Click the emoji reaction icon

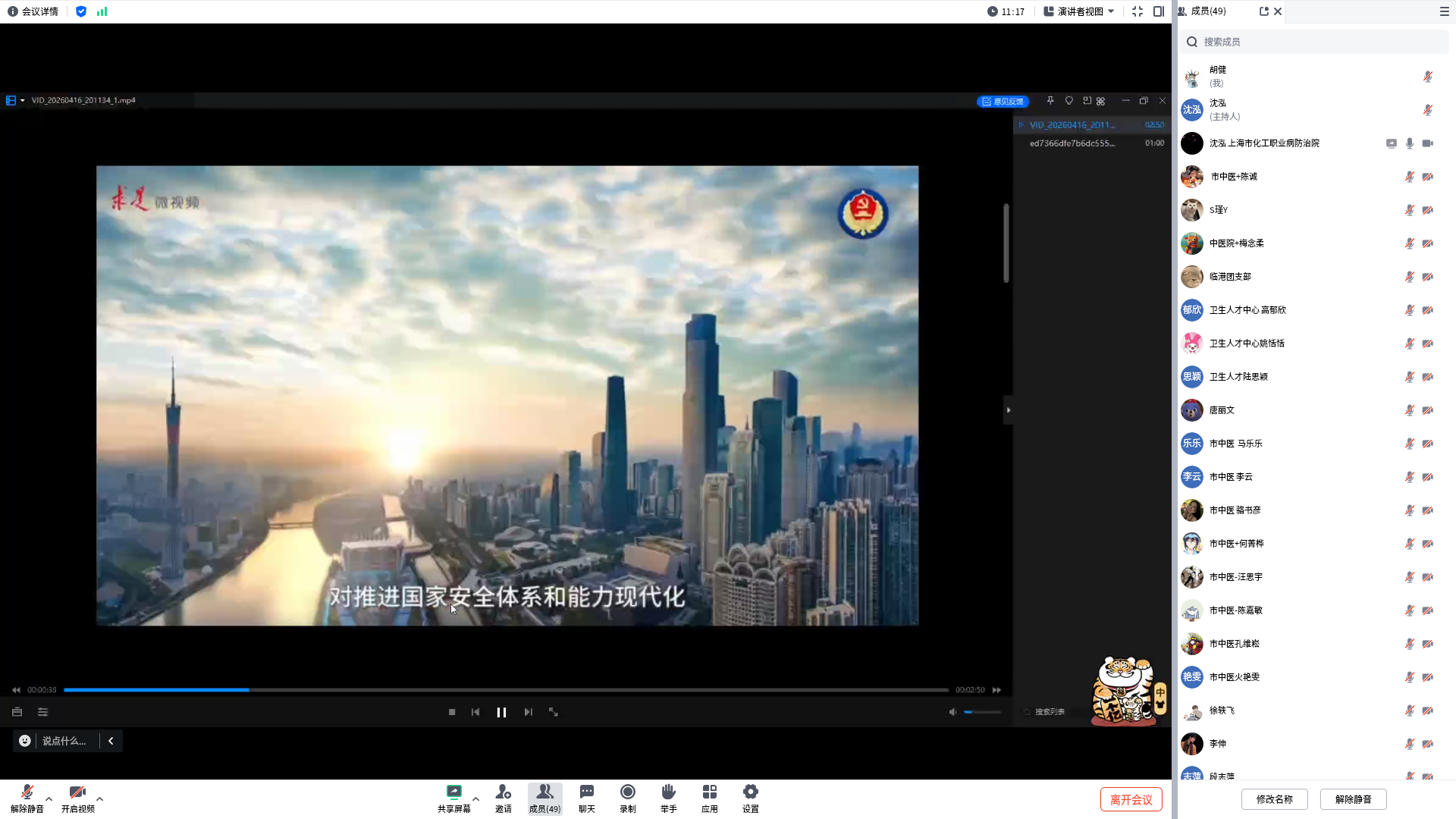25,741
